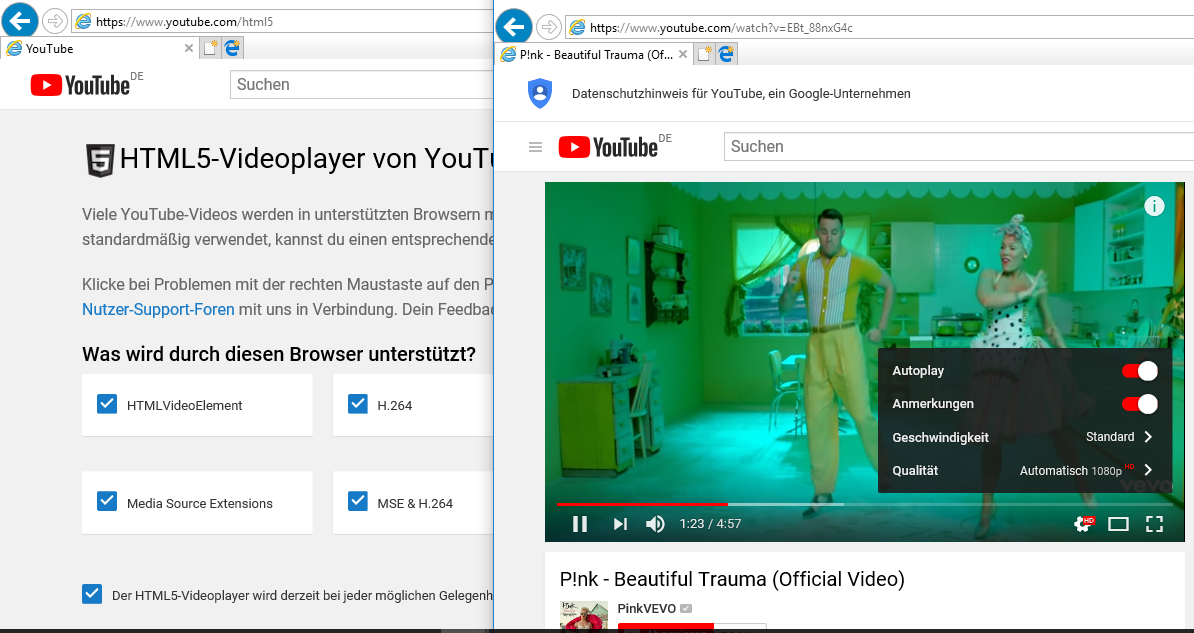The width and height of the screenshot is (1194, 633).
Task: Click the PinkVEVO channel avatar
Action: (x=584, y=615)
